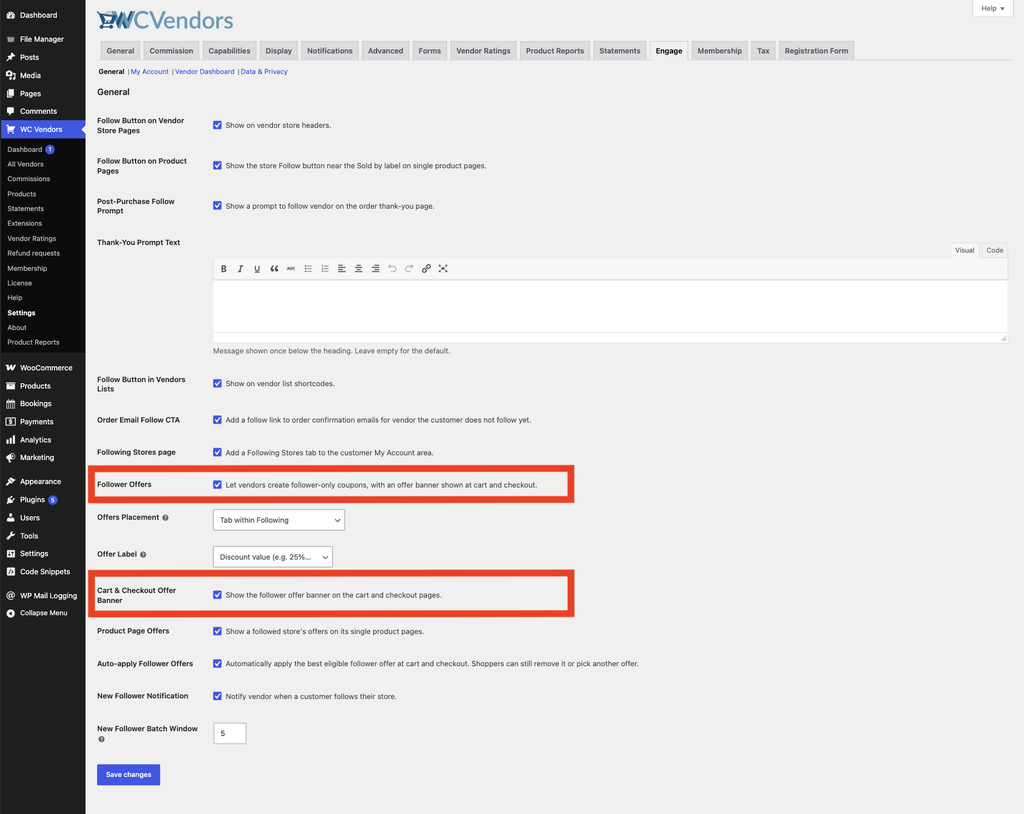Switch to the Capabilities settings tab

click(229, 51)
